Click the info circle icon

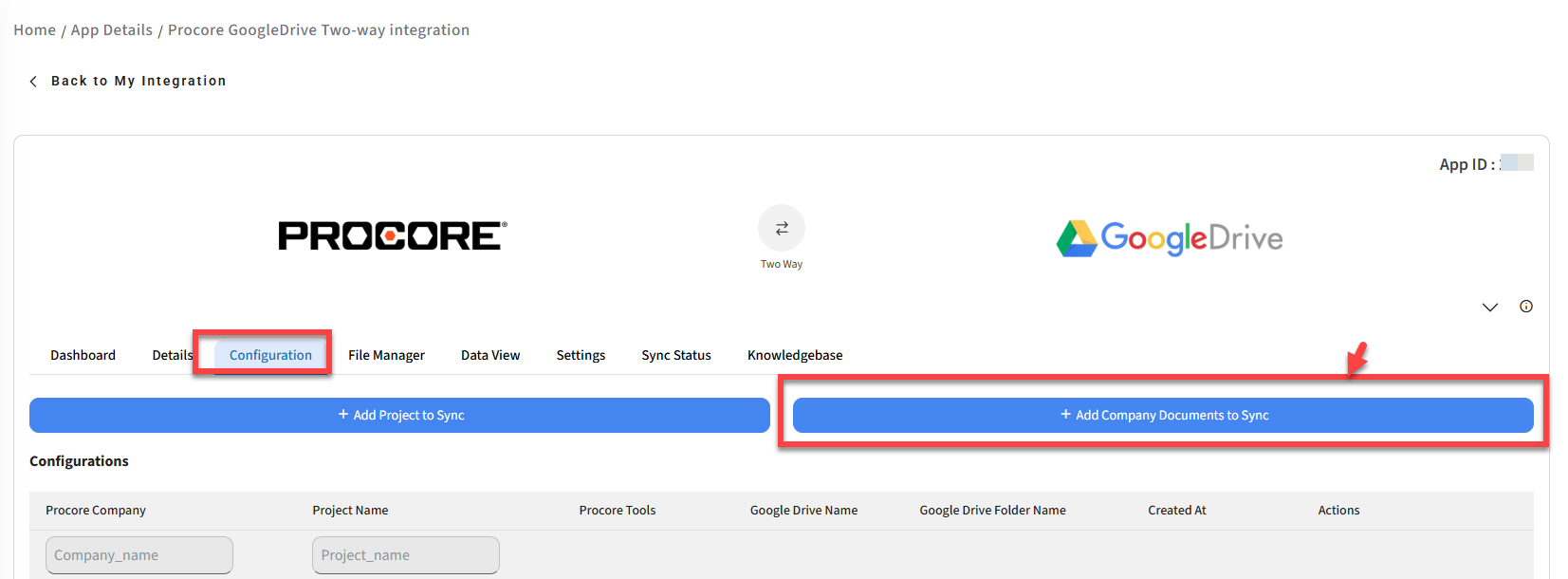(x=1525, y=307)
